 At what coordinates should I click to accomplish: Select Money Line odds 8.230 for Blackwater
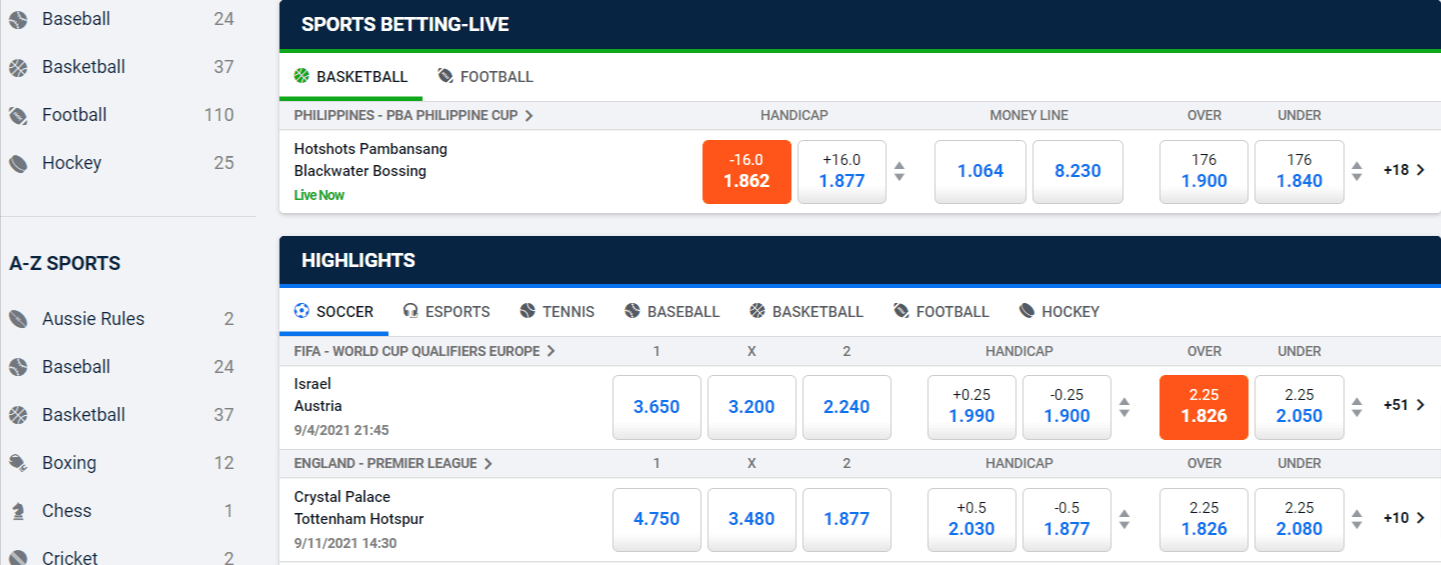(x=1078, y=171)
